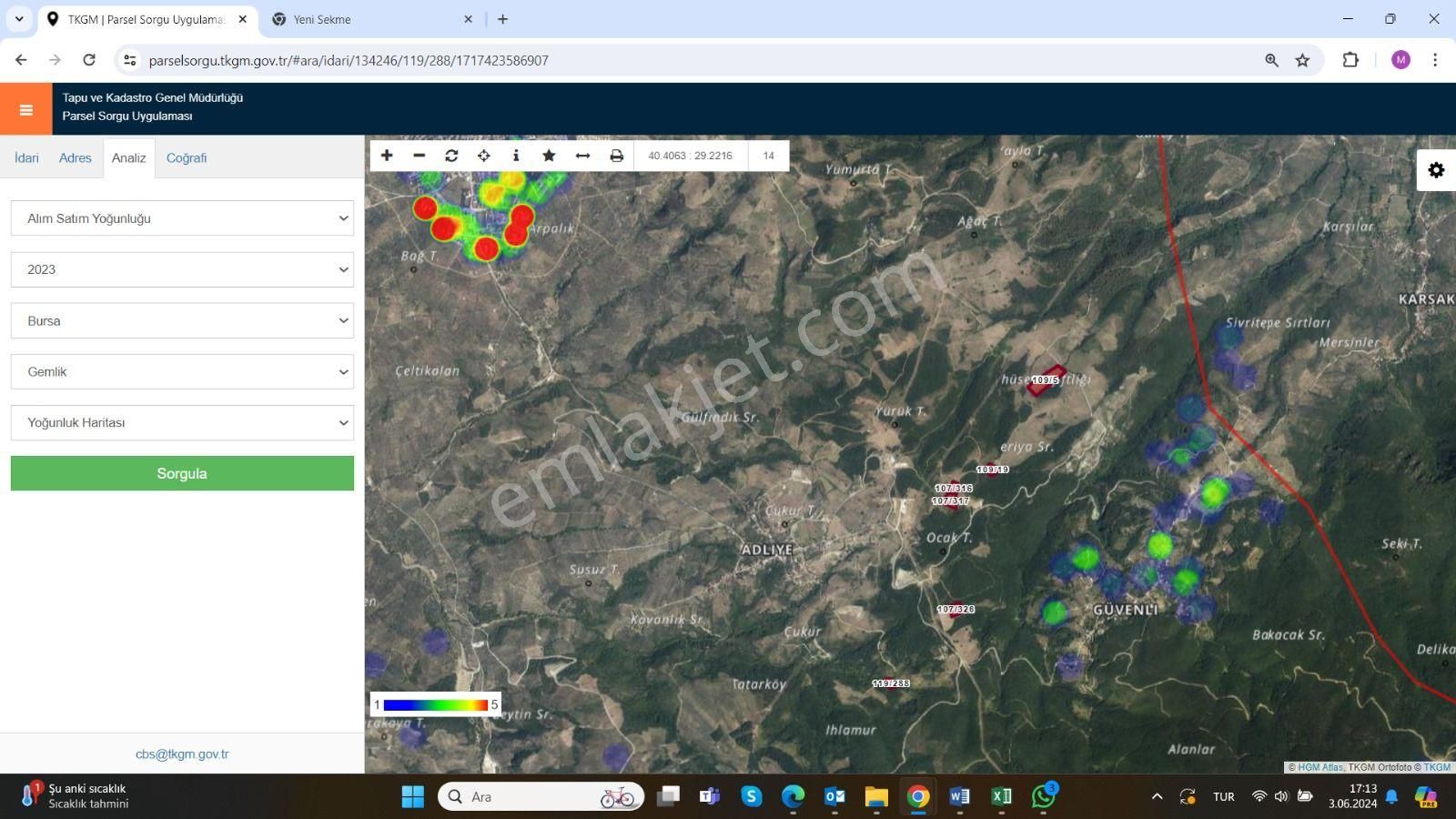The width and height of the screenshot is (1456, 819).
Task: Switch to the Coğrafi tab
Action: tap(187, 157)
